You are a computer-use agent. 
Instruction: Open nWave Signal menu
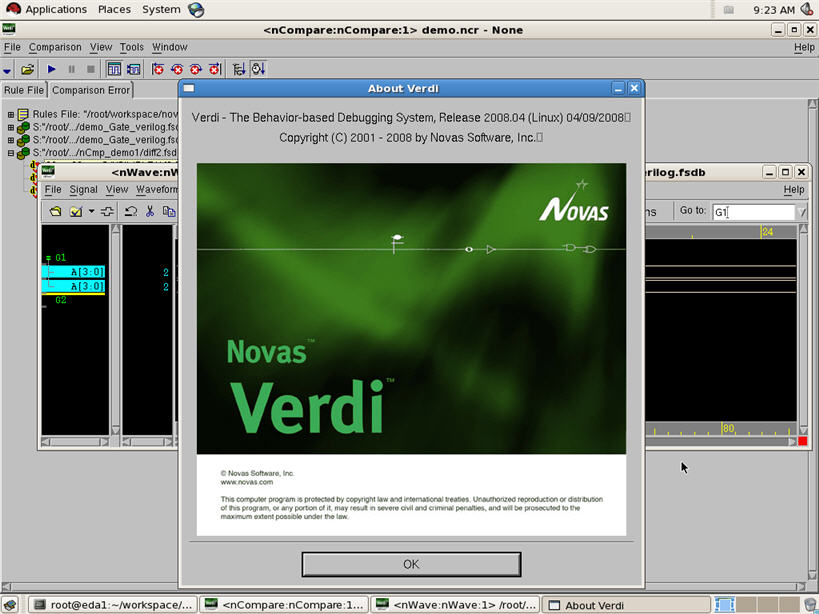click(84, 190)
